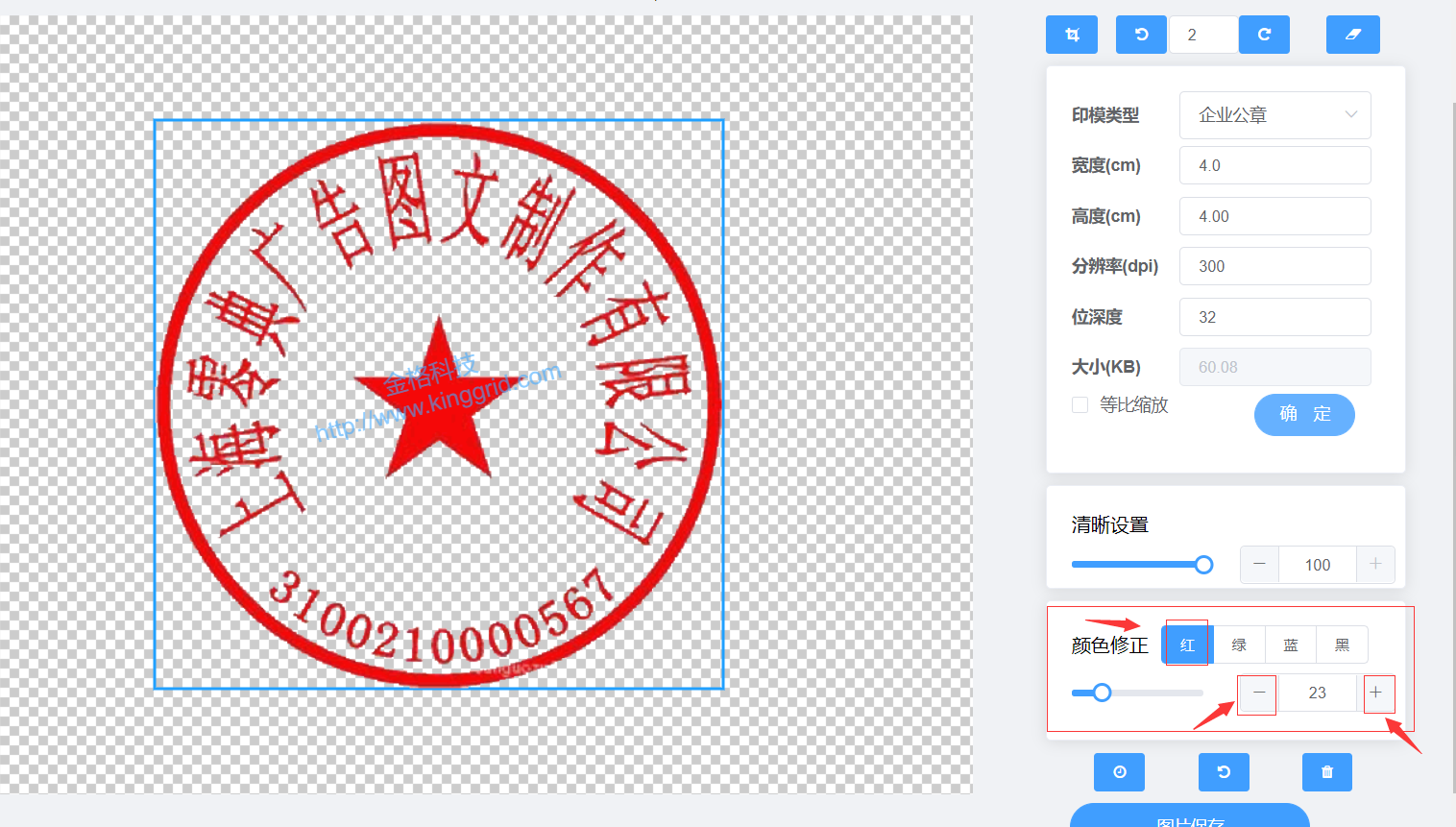This screenshot has height=827, width=1456.
Task: Increase color correction value with plus
Action: tap(1376, 693)
